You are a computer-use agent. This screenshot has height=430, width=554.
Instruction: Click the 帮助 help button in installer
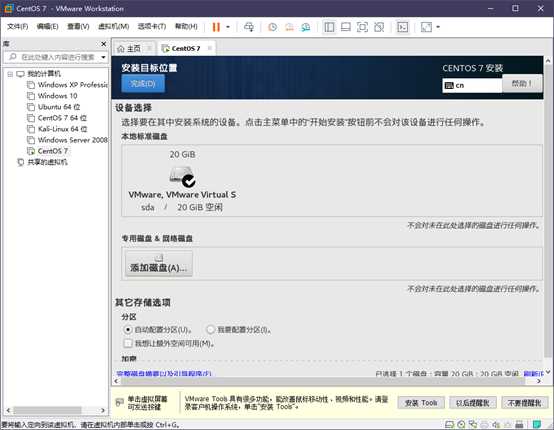(522, 83)
